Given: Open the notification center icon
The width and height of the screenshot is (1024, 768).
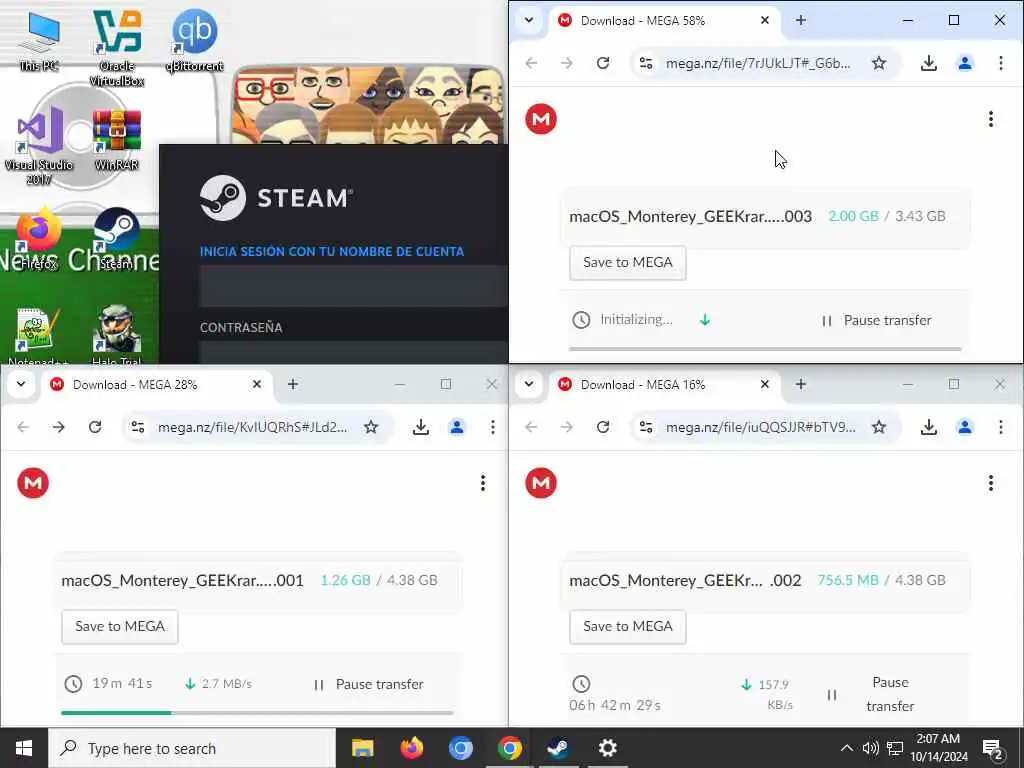Looking at the screenshot, I should point(993,748).
